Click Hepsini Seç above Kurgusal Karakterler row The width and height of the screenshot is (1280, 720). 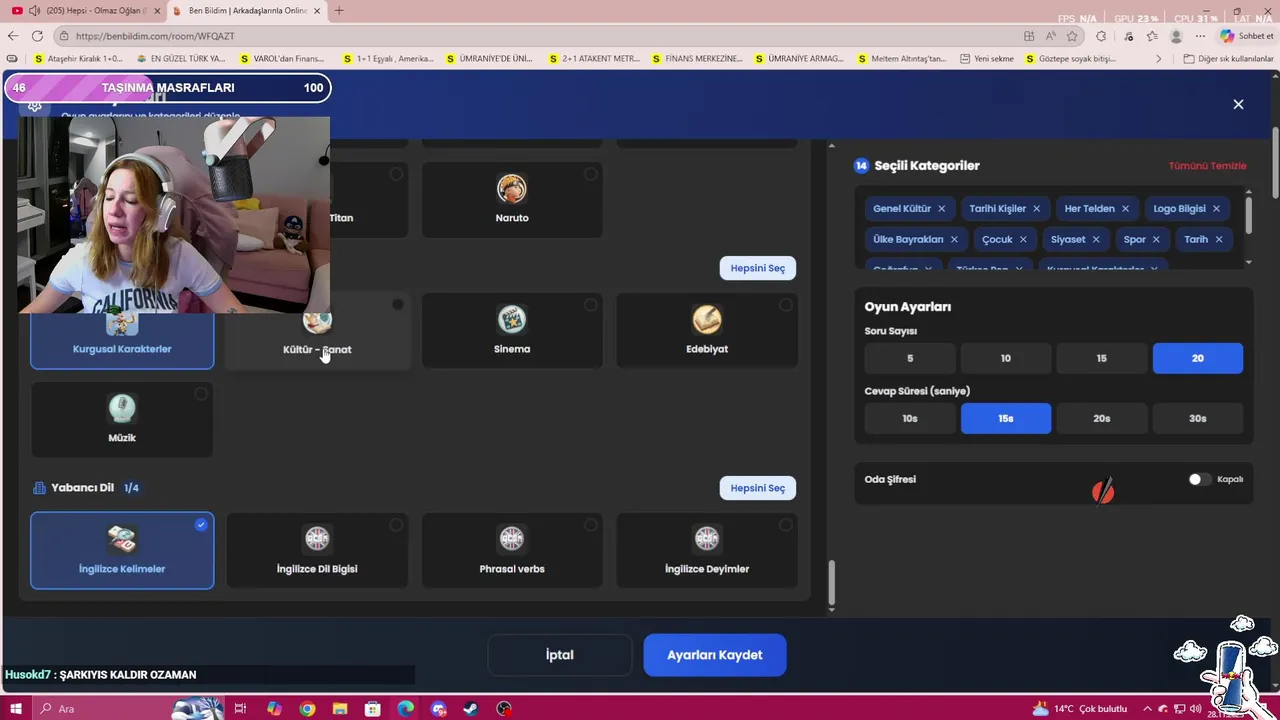click(757, 268)
